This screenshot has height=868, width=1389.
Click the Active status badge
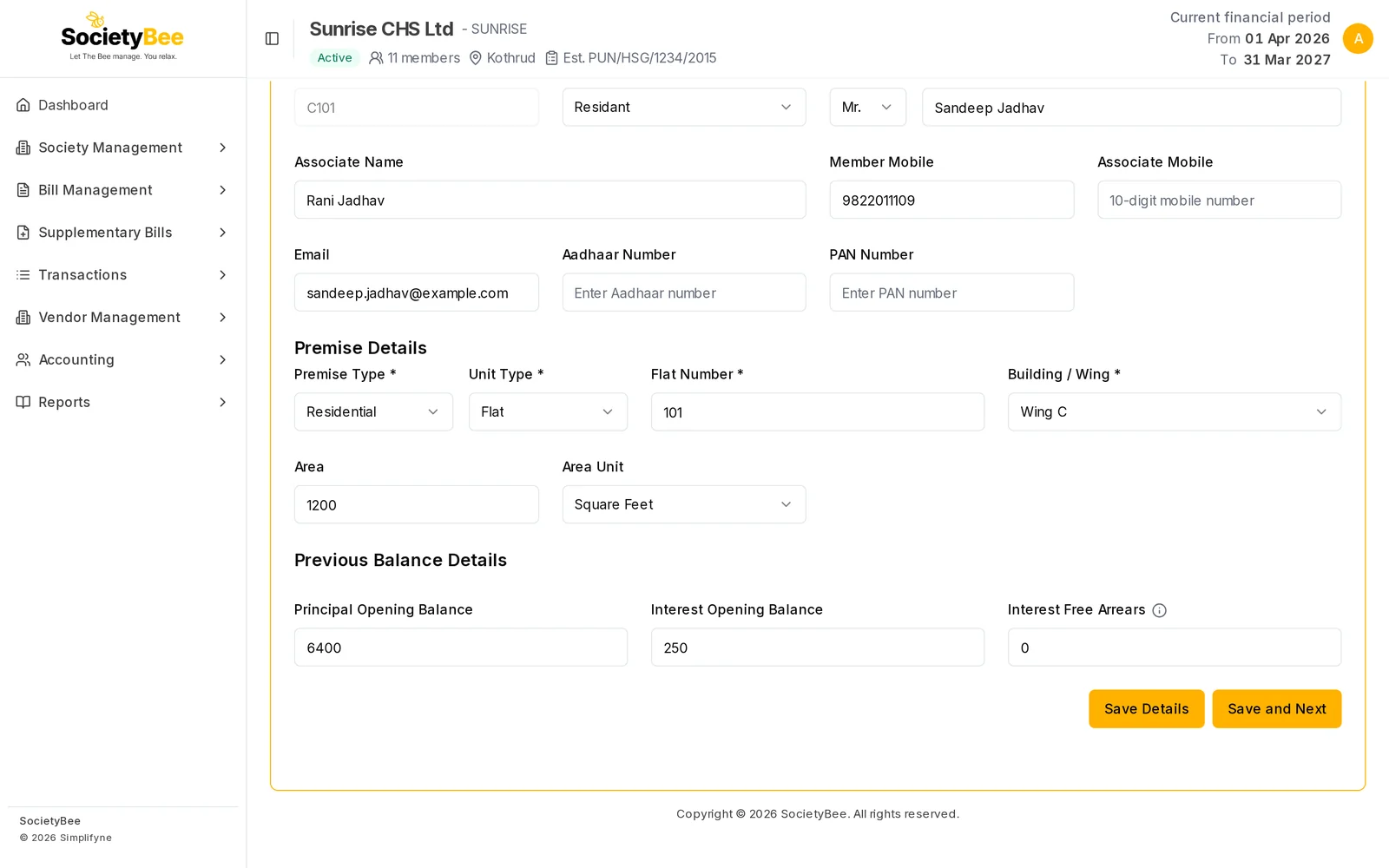(x=334, y=58)
